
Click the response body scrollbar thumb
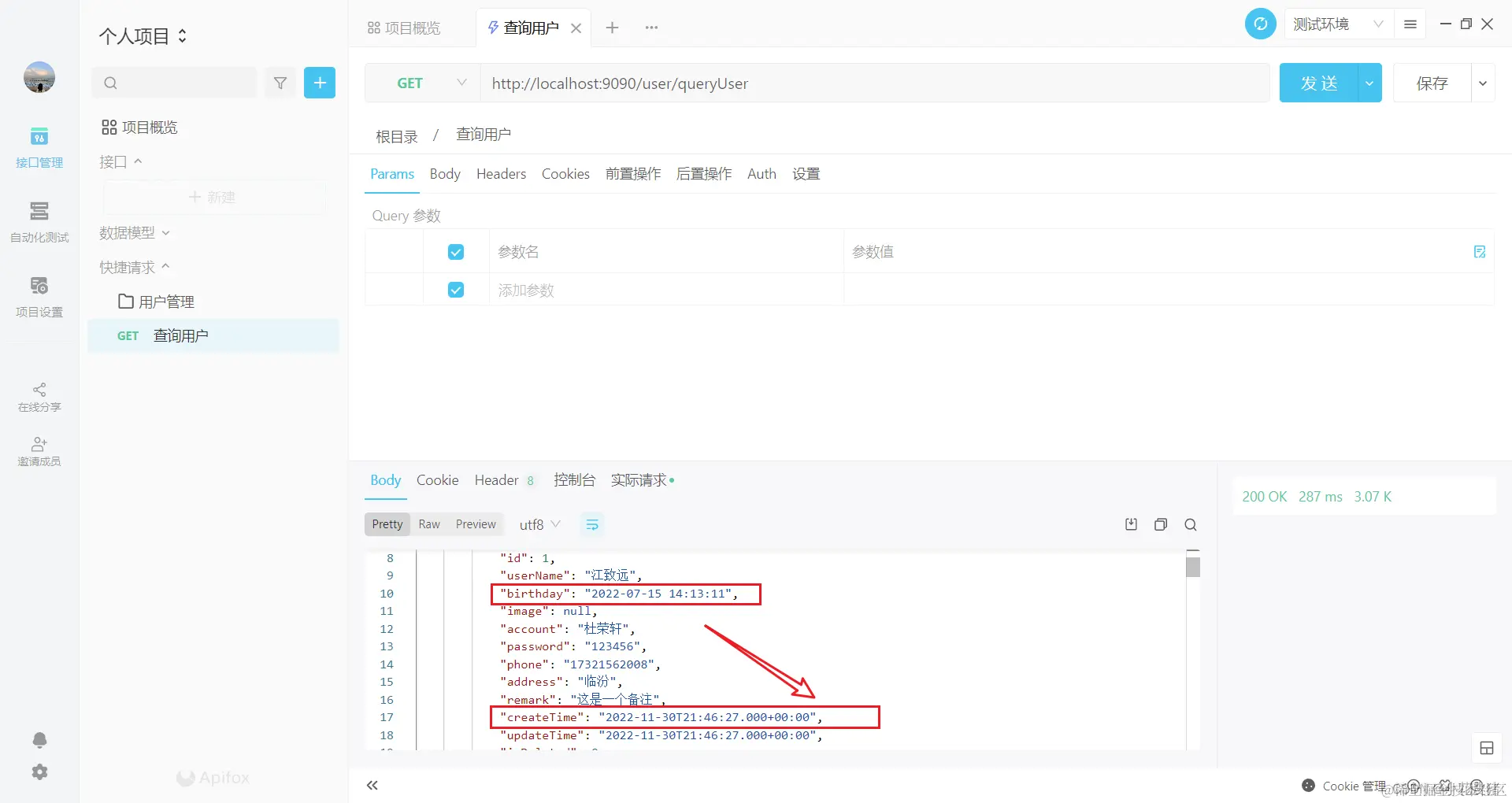(1193, 567)
